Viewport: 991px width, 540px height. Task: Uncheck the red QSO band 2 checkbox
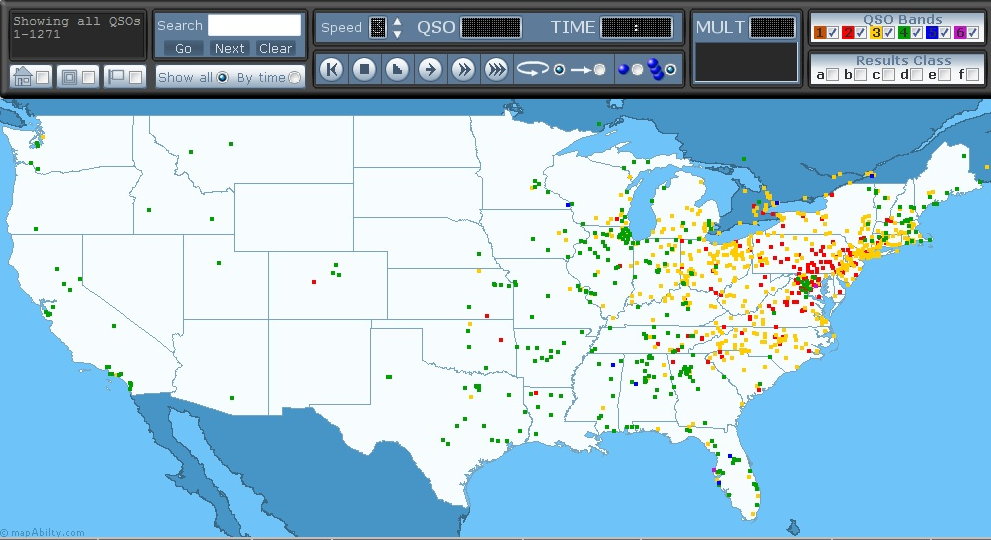pyautogui.click(x=860, y=33)
